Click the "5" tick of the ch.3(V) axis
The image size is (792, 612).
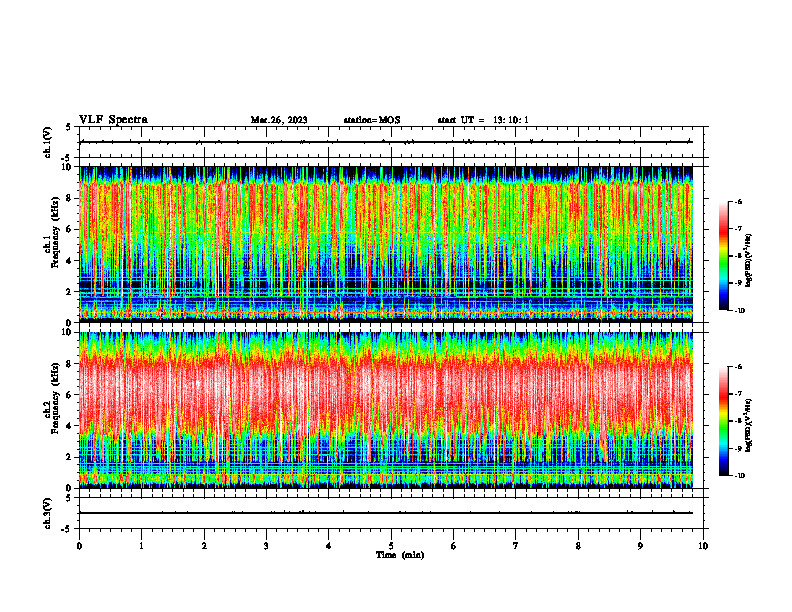pyautogui.click(x=69, y=498)
